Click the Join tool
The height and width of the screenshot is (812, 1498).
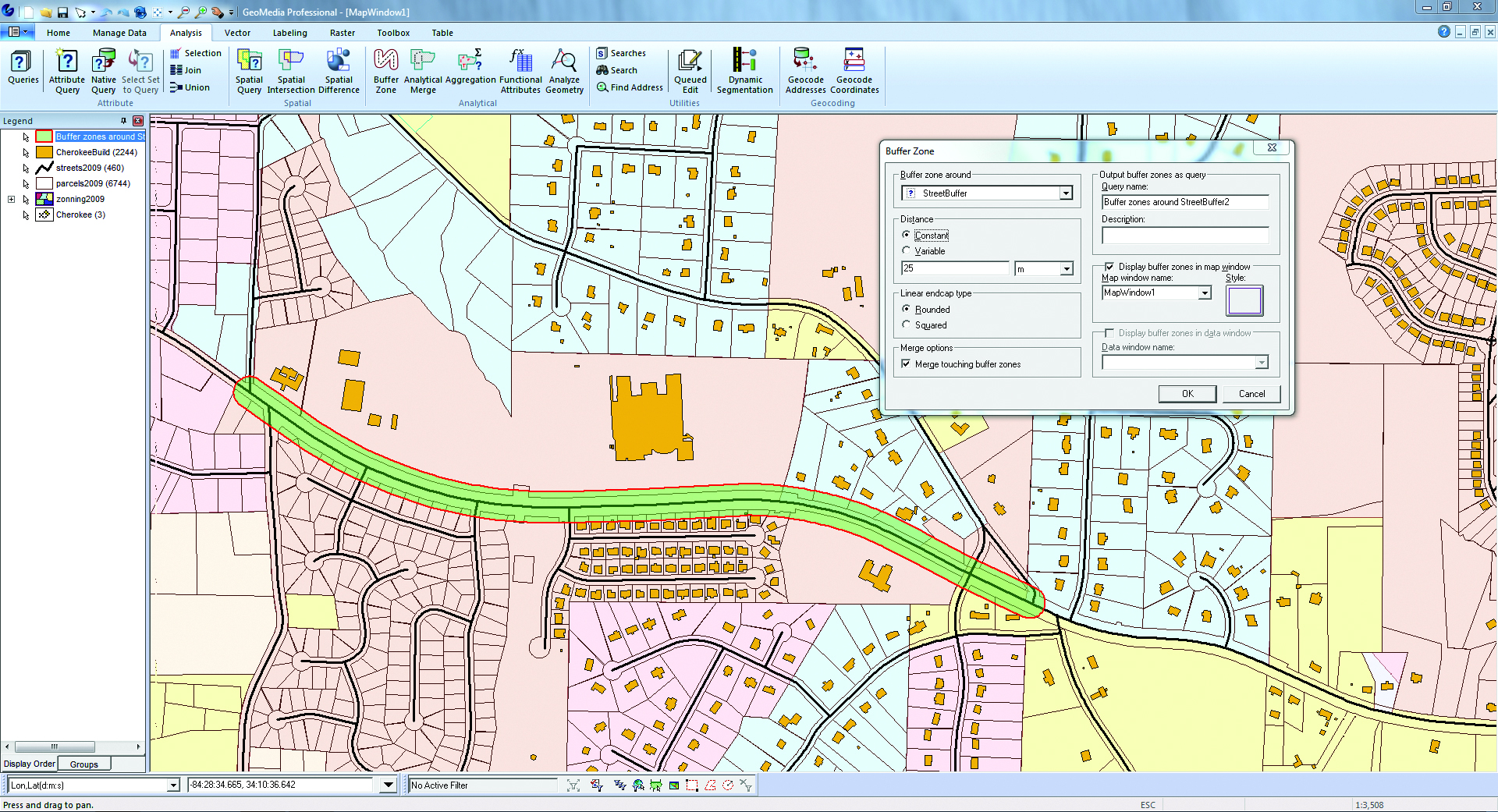186,70
